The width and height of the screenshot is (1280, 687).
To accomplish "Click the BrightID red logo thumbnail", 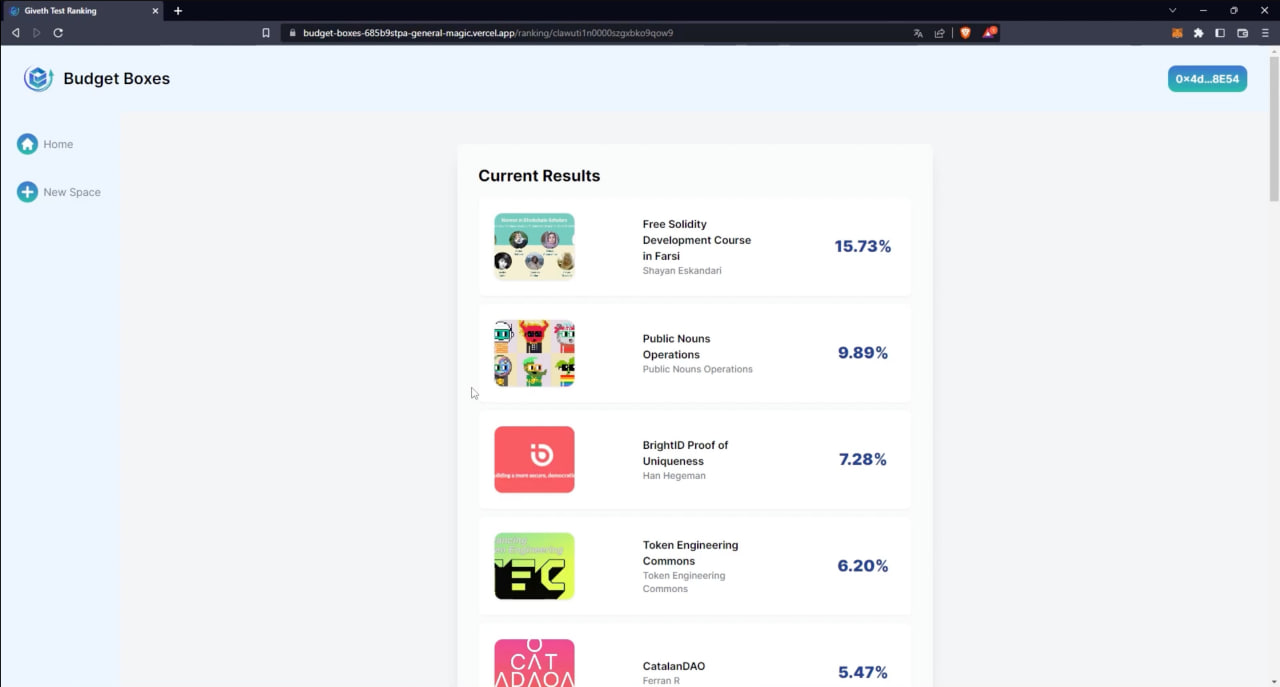I will (534, 459).
